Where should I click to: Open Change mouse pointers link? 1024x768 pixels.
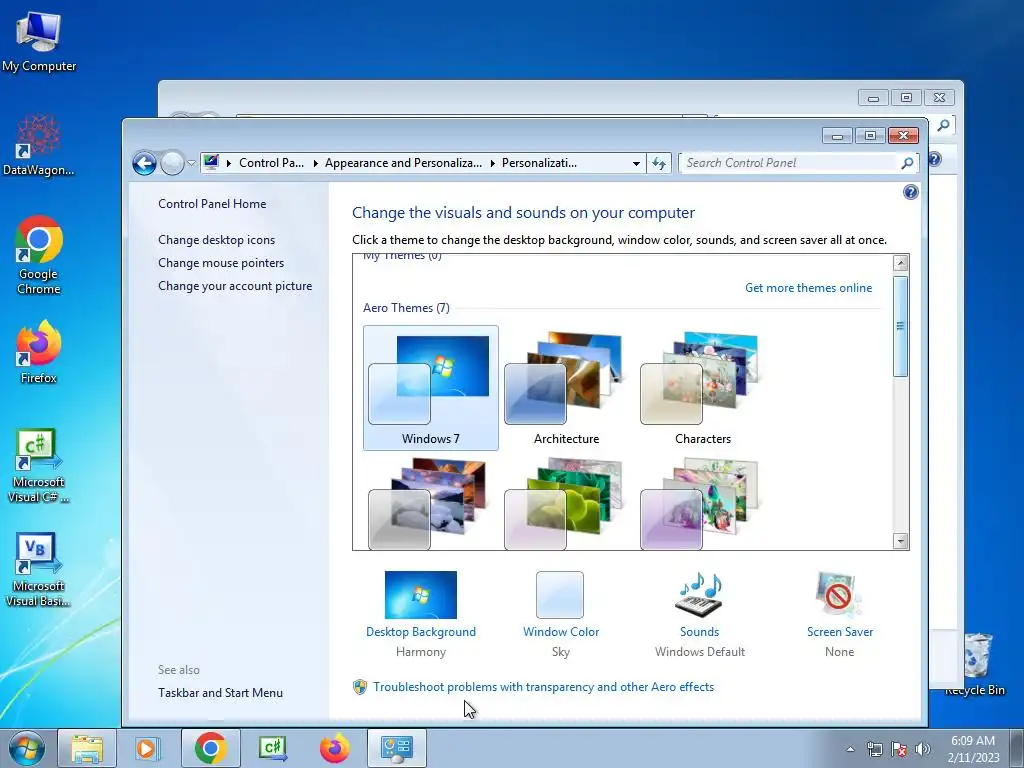221,263
